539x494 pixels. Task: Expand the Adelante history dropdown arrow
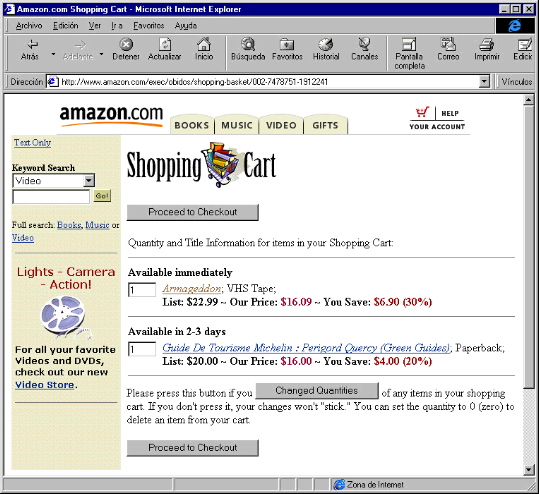(x=101, y=54)
